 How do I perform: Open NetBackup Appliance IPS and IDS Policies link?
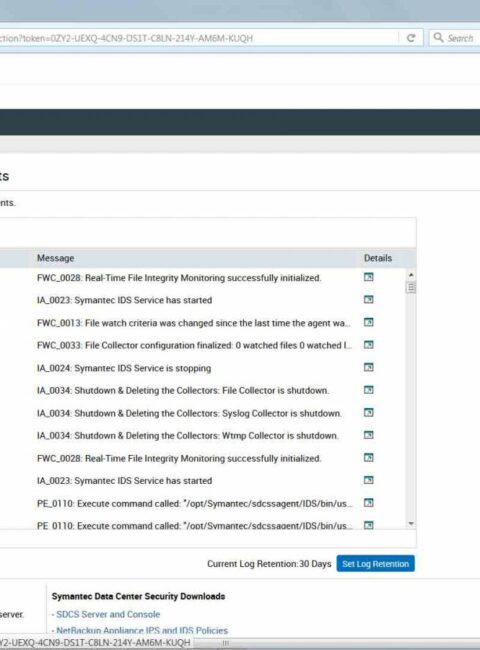[142, 631]
